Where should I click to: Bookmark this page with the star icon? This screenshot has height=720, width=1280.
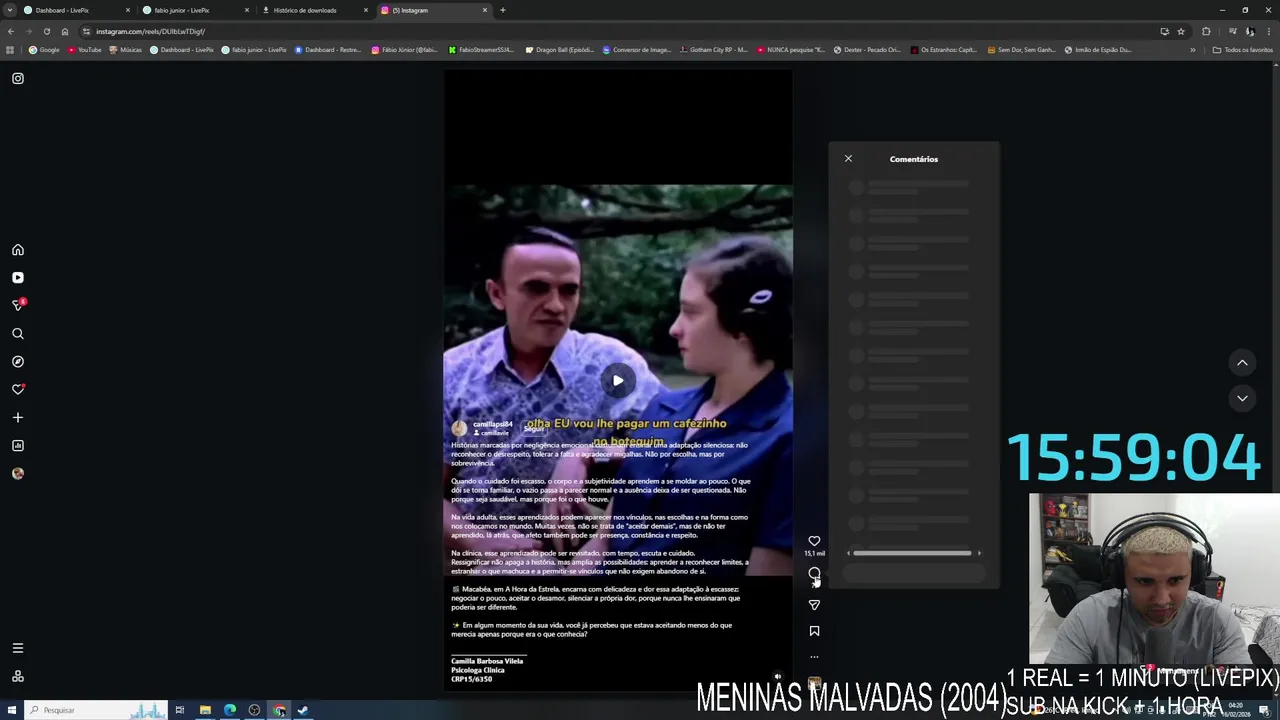(1181, 31)
